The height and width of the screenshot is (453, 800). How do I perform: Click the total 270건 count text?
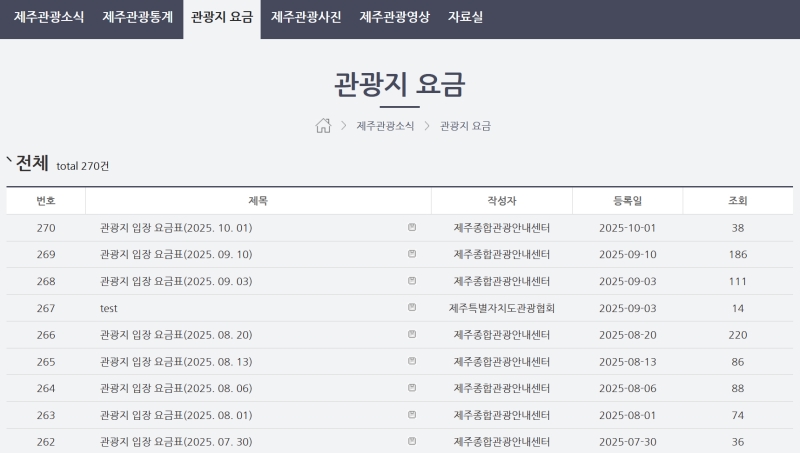click(x=83, y=166)
